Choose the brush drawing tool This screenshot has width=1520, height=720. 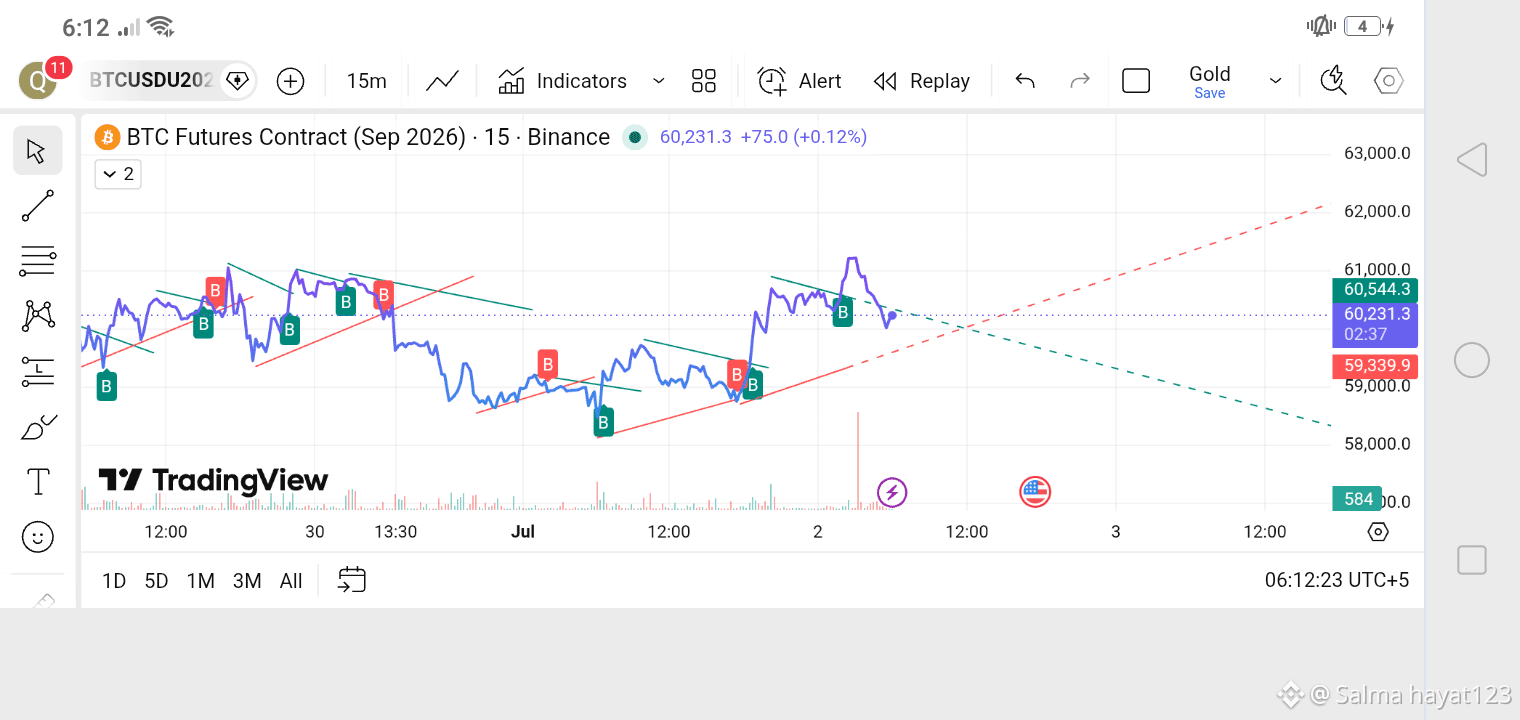37,427
